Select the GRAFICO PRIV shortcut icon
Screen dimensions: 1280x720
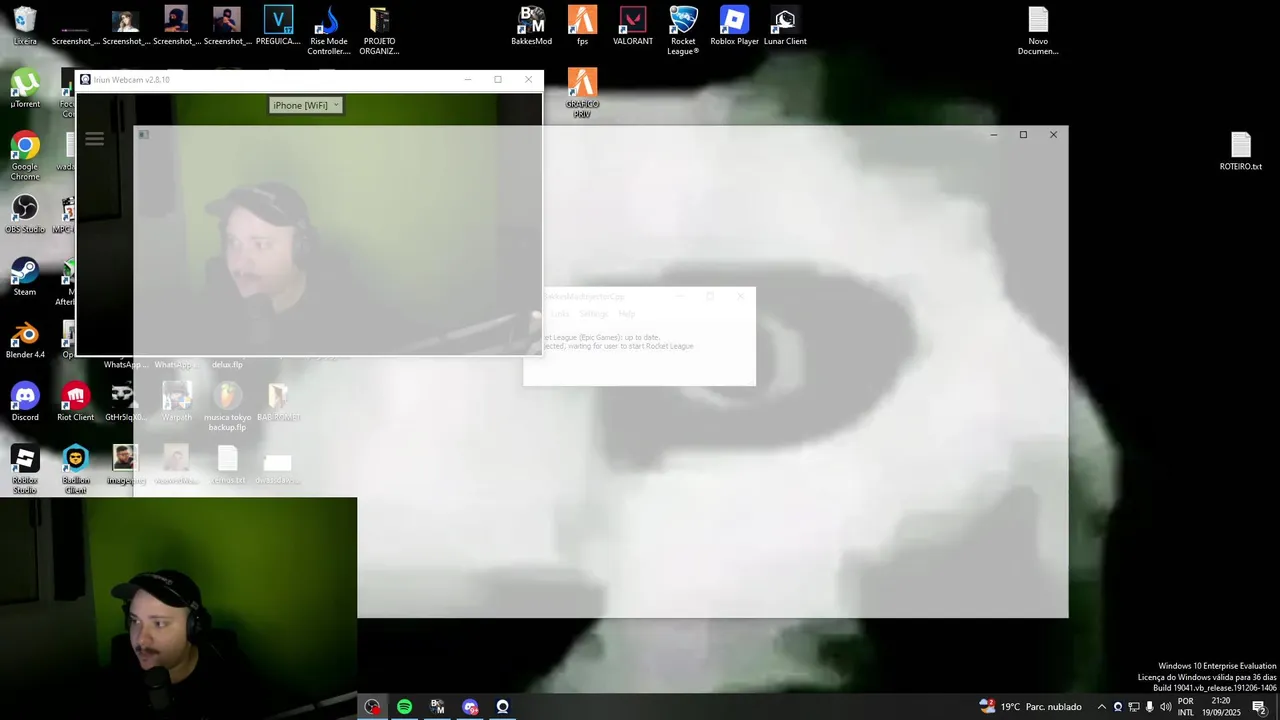click(x=582, y=93)
